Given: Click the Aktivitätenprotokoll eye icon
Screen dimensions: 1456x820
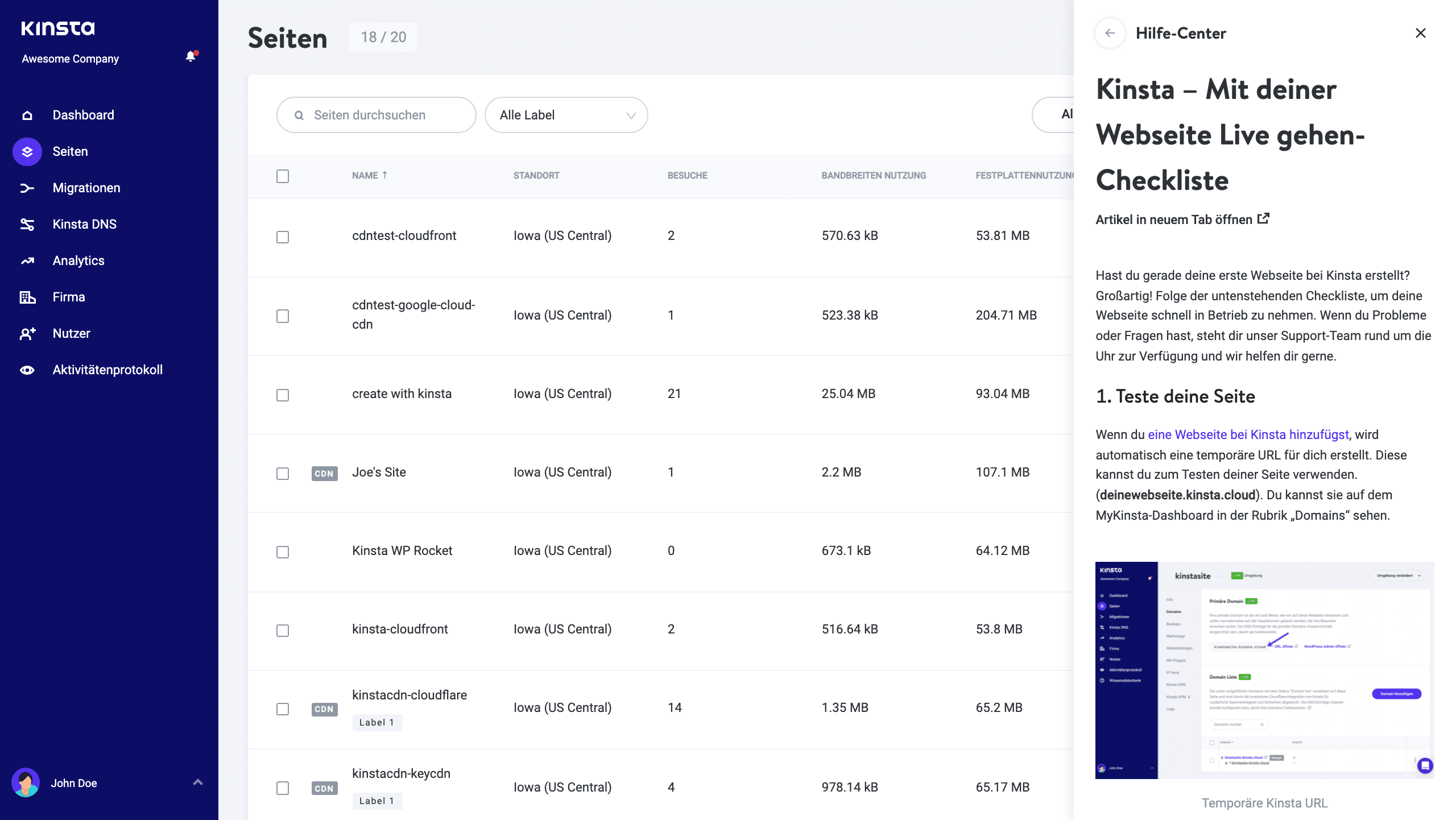Looking at the screenshot, I should tap(27, 369).
